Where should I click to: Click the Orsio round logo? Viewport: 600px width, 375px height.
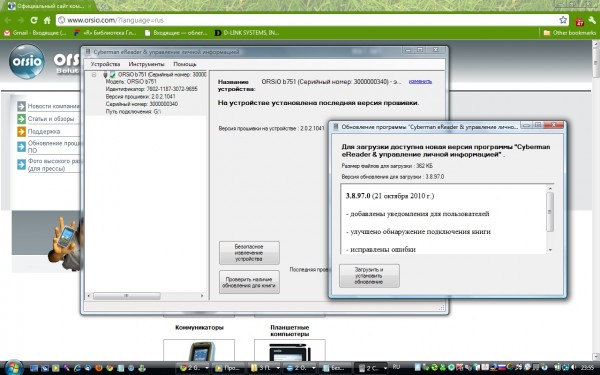(x=26, y=61)
